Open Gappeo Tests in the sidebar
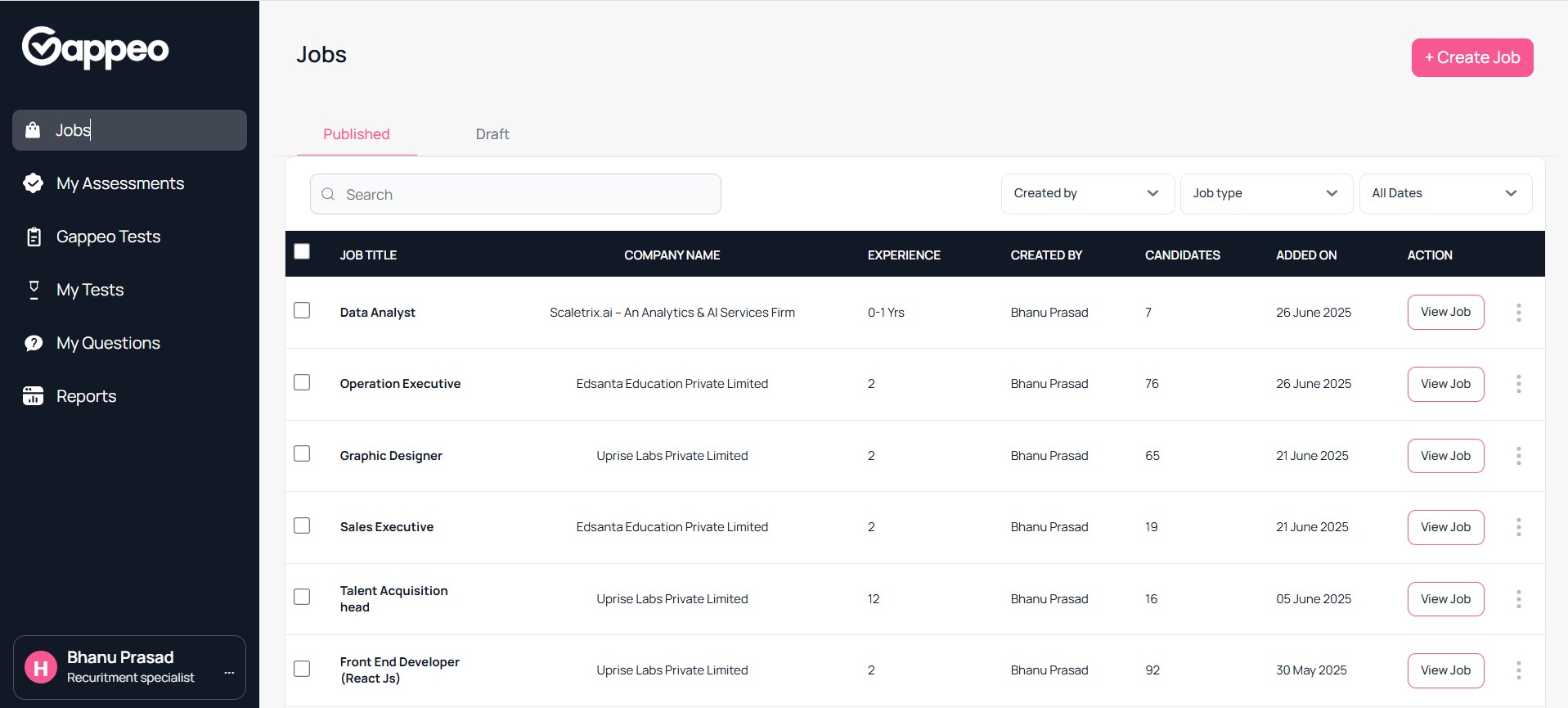Image resolution: width=1568 pixels, height=708 pixels. click(129, 237)
